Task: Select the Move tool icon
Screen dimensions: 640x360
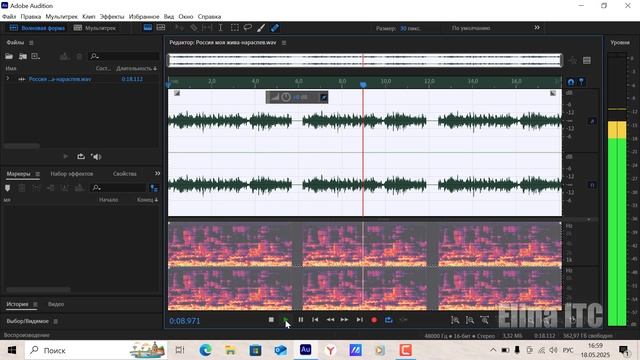Action: tap(179, 28)
